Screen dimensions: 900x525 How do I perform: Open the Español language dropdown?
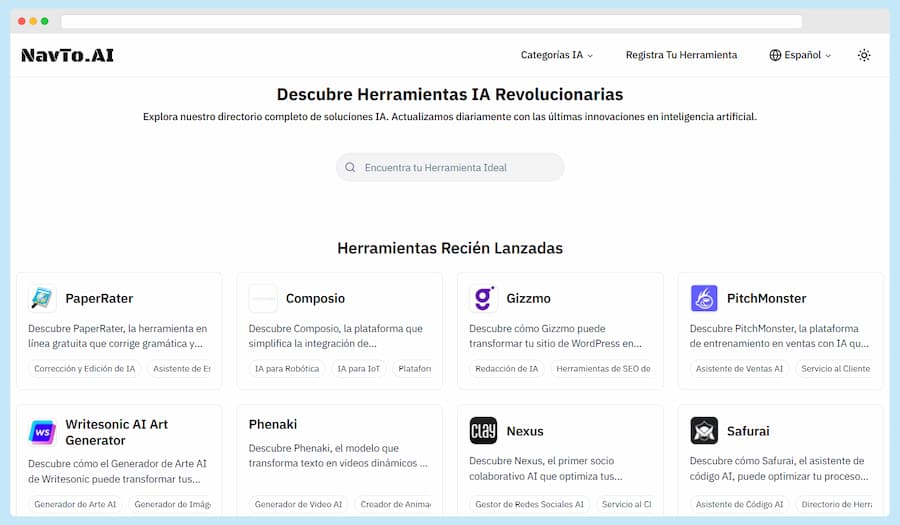pos(800,55)
